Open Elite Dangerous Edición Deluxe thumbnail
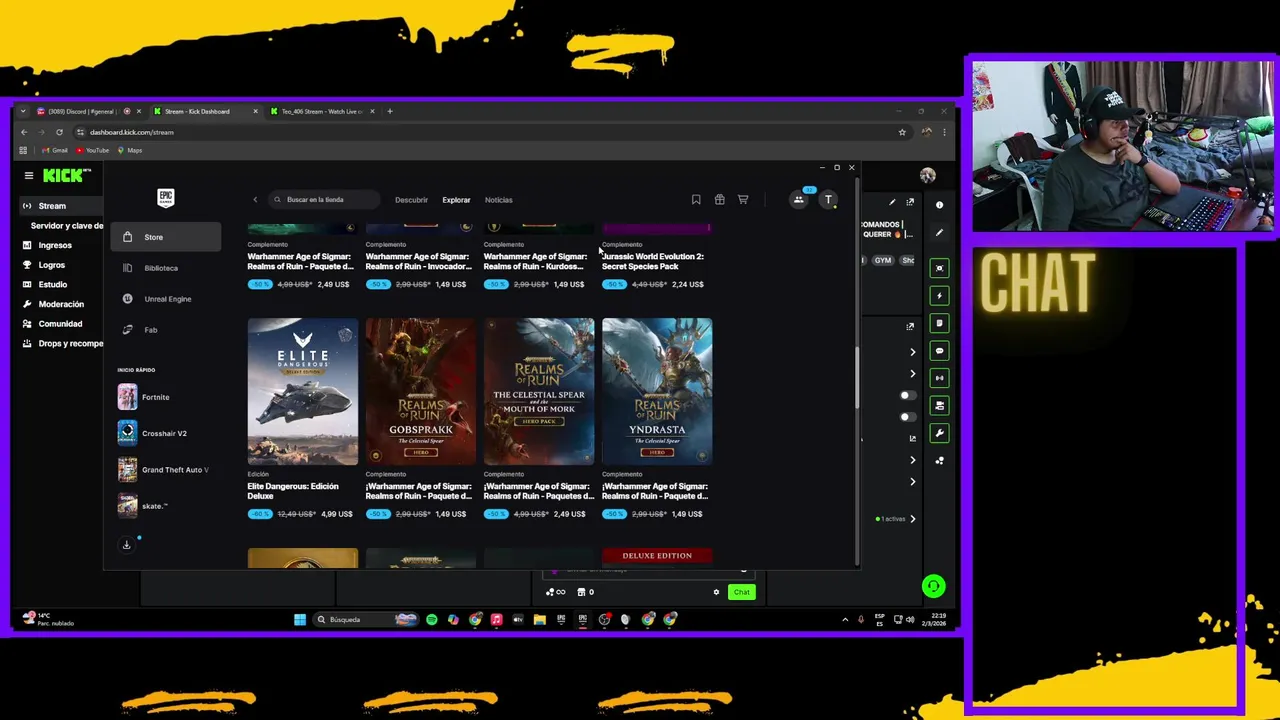The height and width of the screenshot is (720, 1280). pos(303,391)
